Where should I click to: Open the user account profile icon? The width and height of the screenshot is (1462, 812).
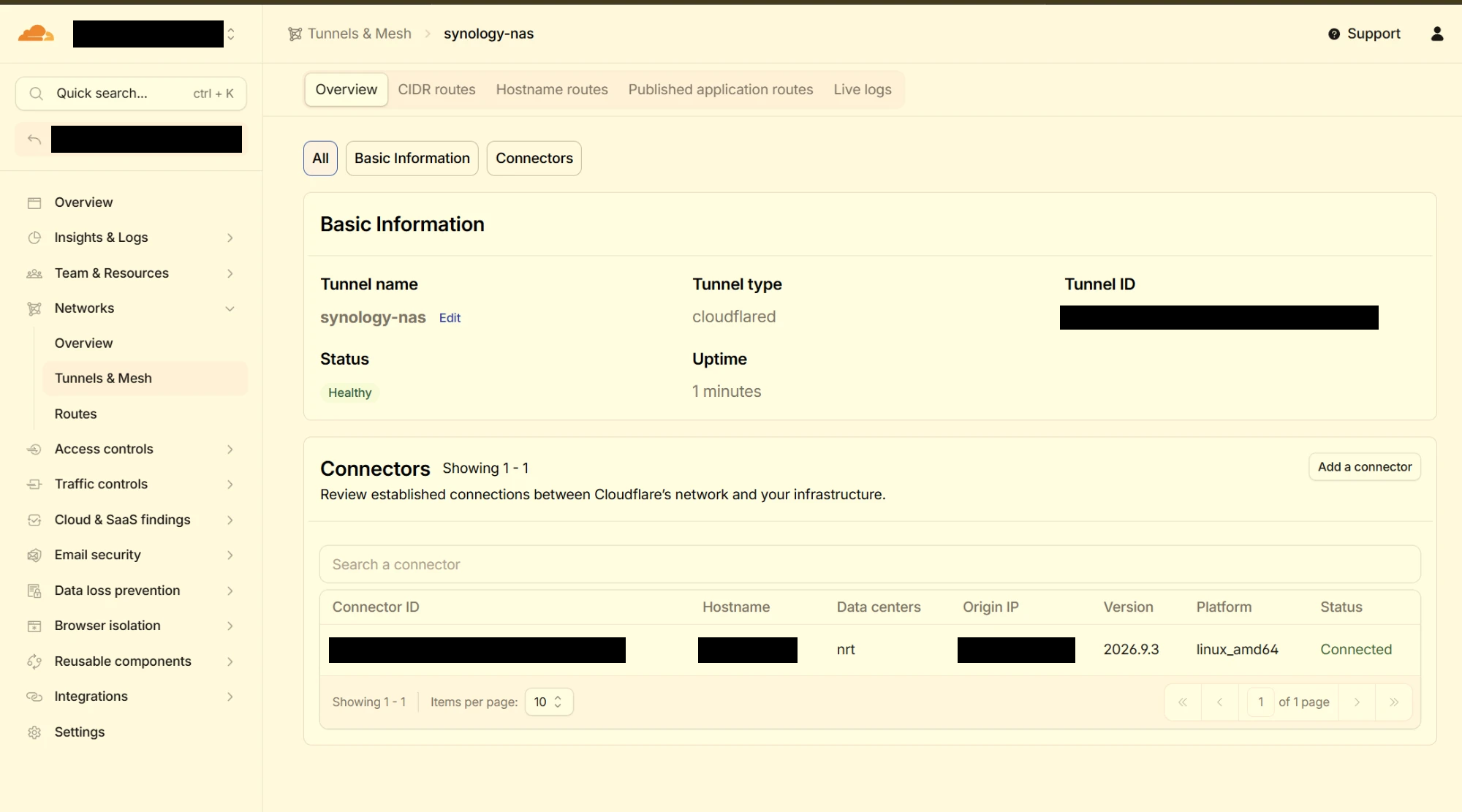coord(1437,34)
